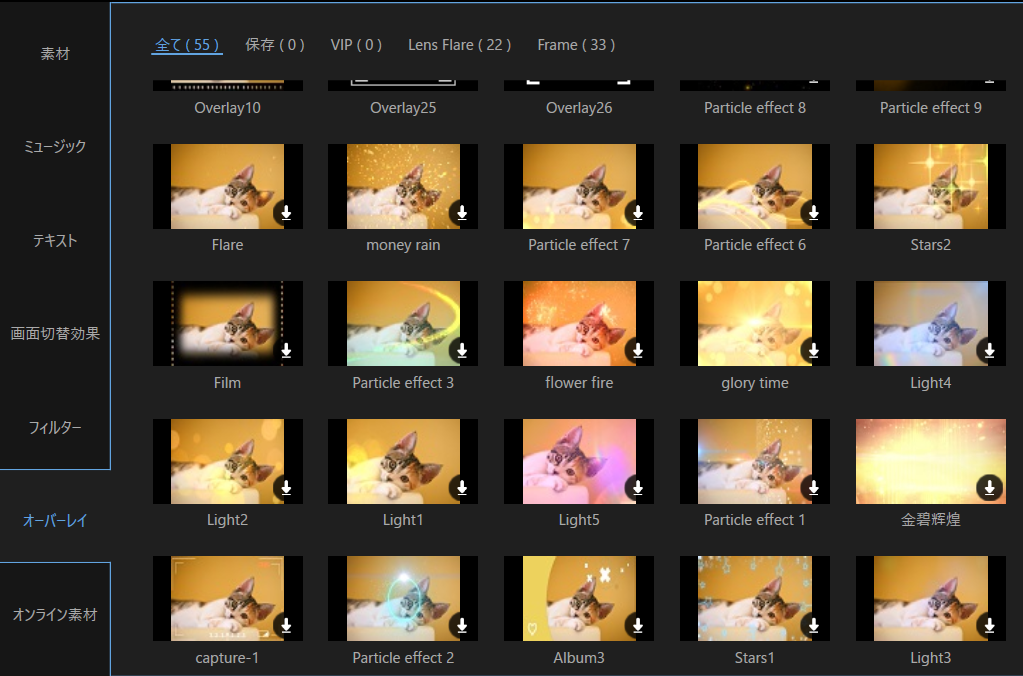The height and width of the screenshot is (676, 1023).
Task: Select the glory time thumbnail
Action: pos(755,324)
